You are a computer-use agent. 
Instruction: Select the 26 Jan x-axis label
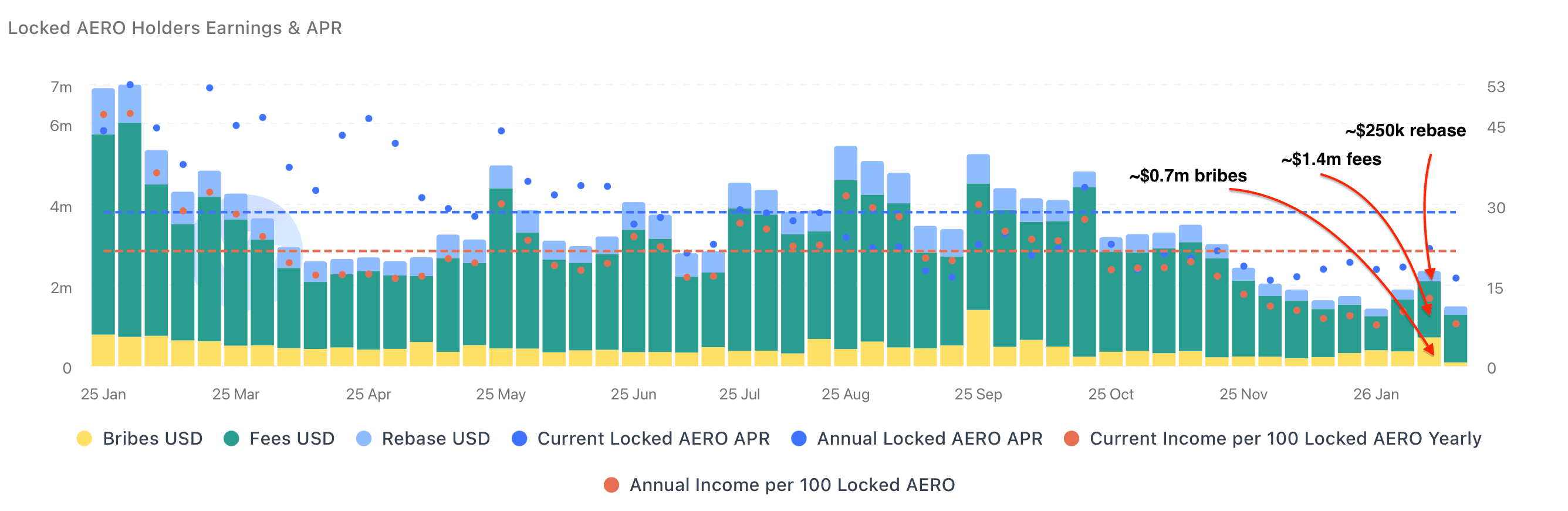[x=1376, y=394]
